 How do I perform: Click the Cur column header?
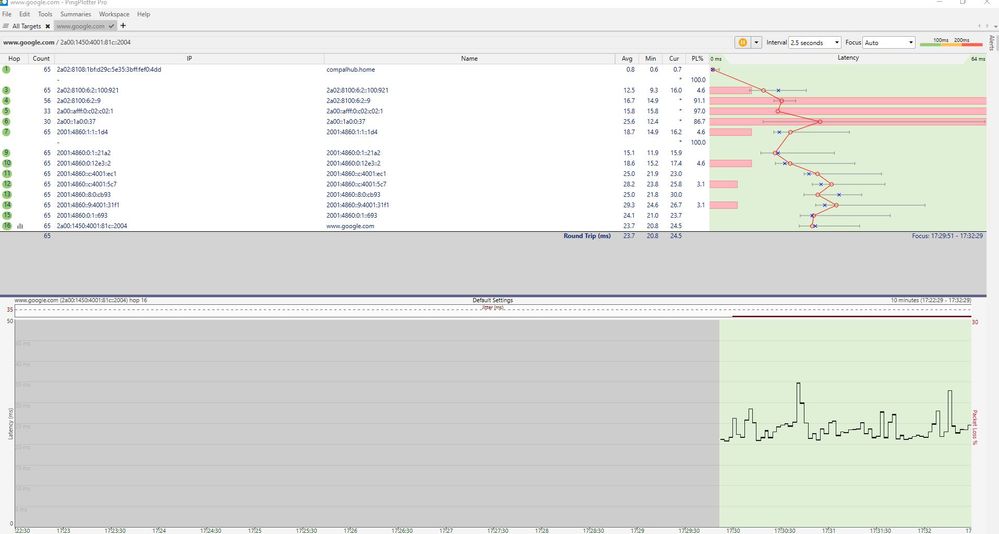[x=674, y=59]
